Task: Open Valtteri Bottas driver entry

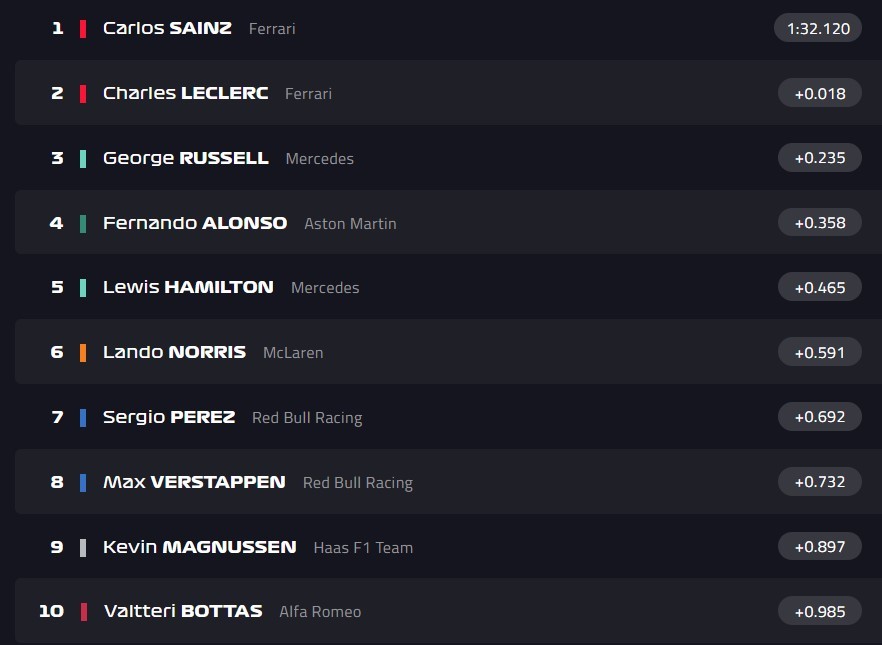Action: click(183, 611)
